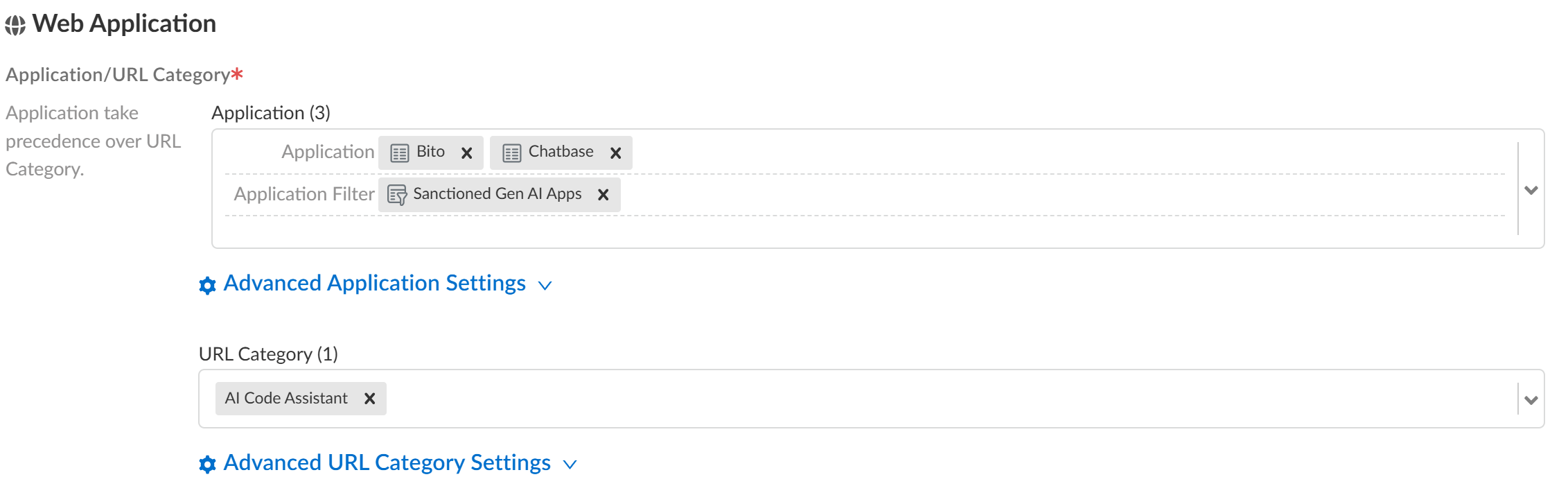Select the AI Code Assistant chip

(286, 399)
